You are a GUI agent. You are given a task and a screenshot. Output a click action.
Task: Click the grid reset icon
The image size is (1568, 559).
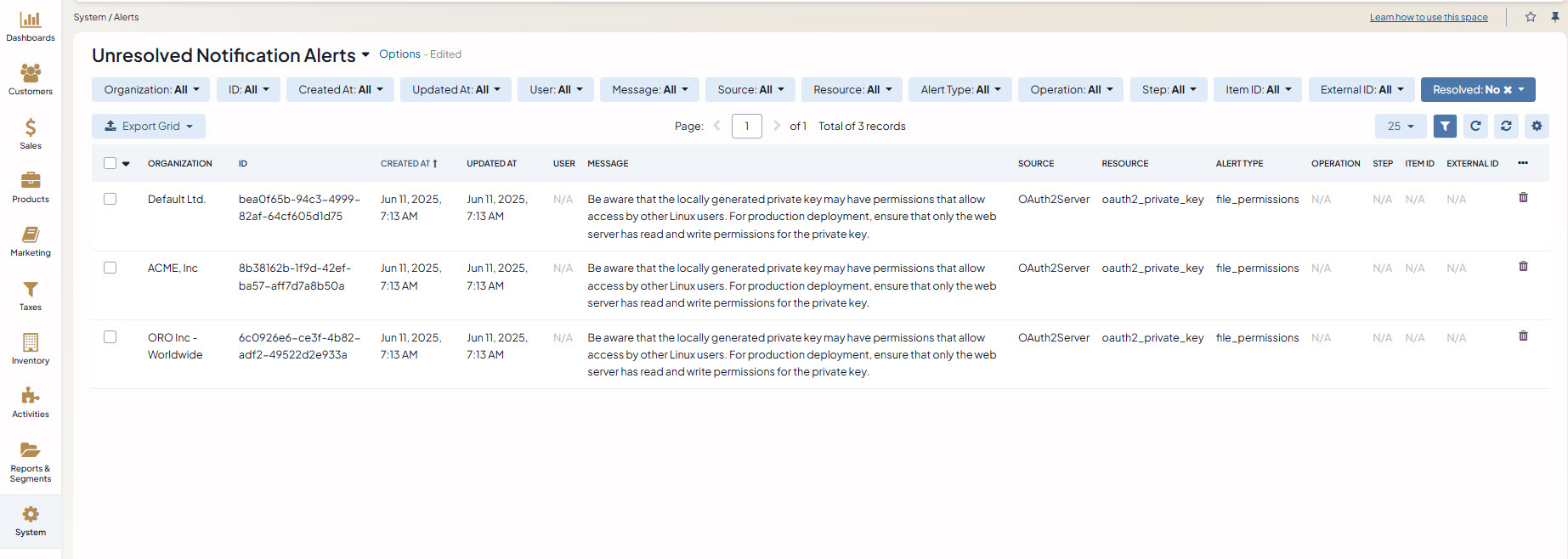(x=1506, y=126)
